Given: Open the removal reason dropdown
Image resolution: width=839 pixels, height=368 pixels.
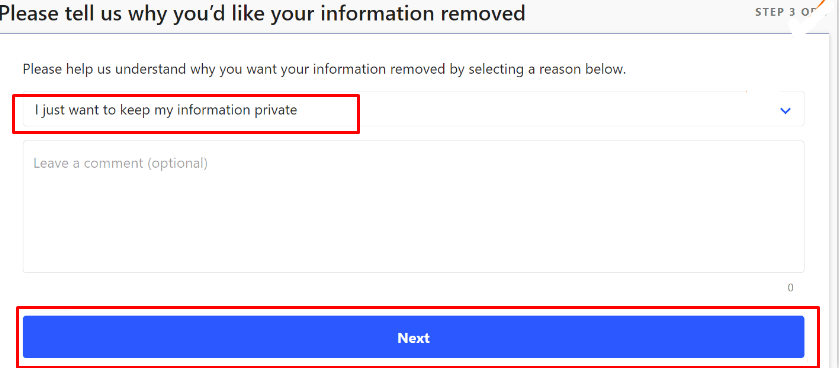Looking at the screenshot, I should pos(413,109).
